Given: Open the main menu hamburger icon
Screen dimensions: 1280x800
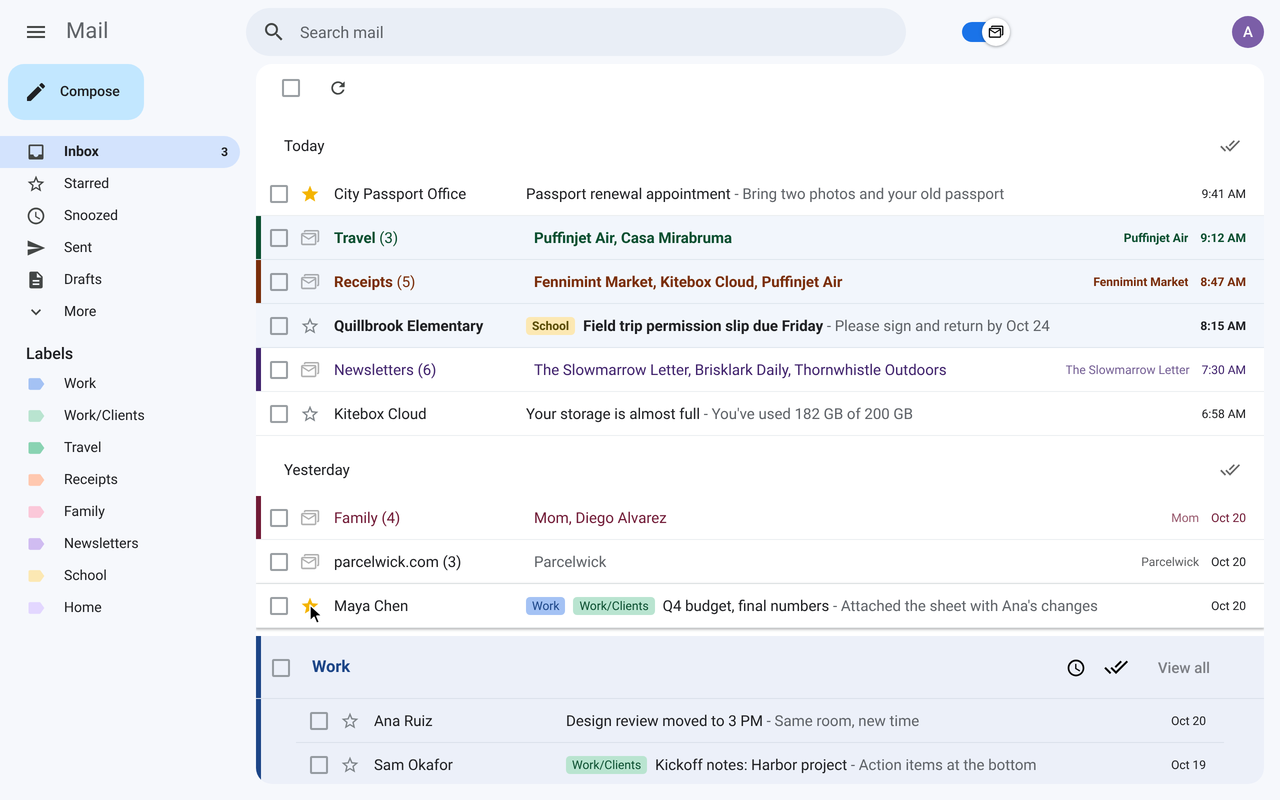Looking at the screenshot, I should (x=36, y=32).
